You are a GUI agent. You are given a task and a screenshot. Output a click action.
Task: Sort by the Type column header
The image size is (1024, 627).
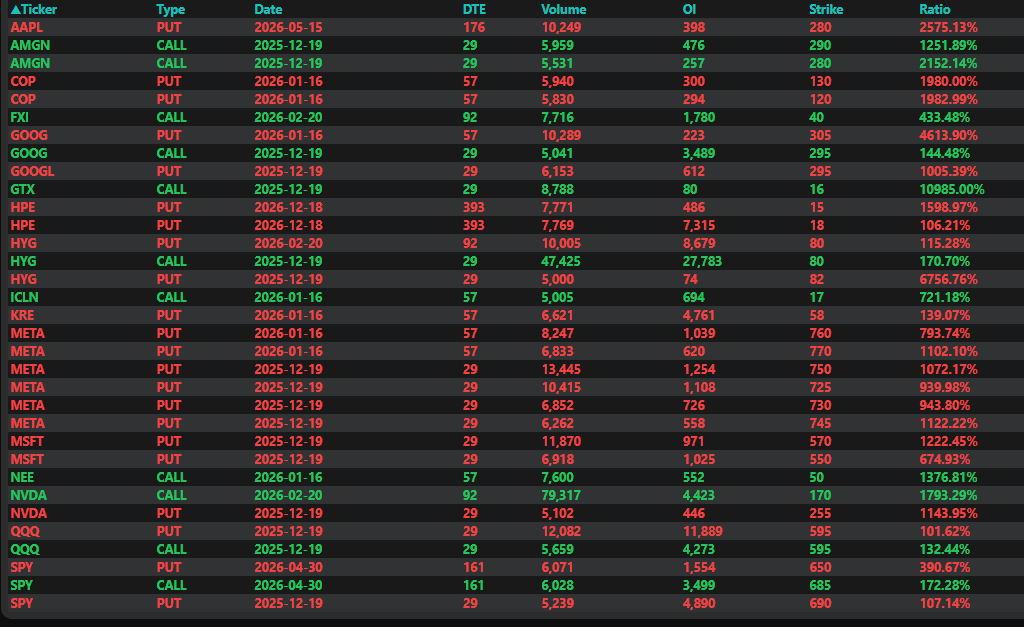point(170,9)
